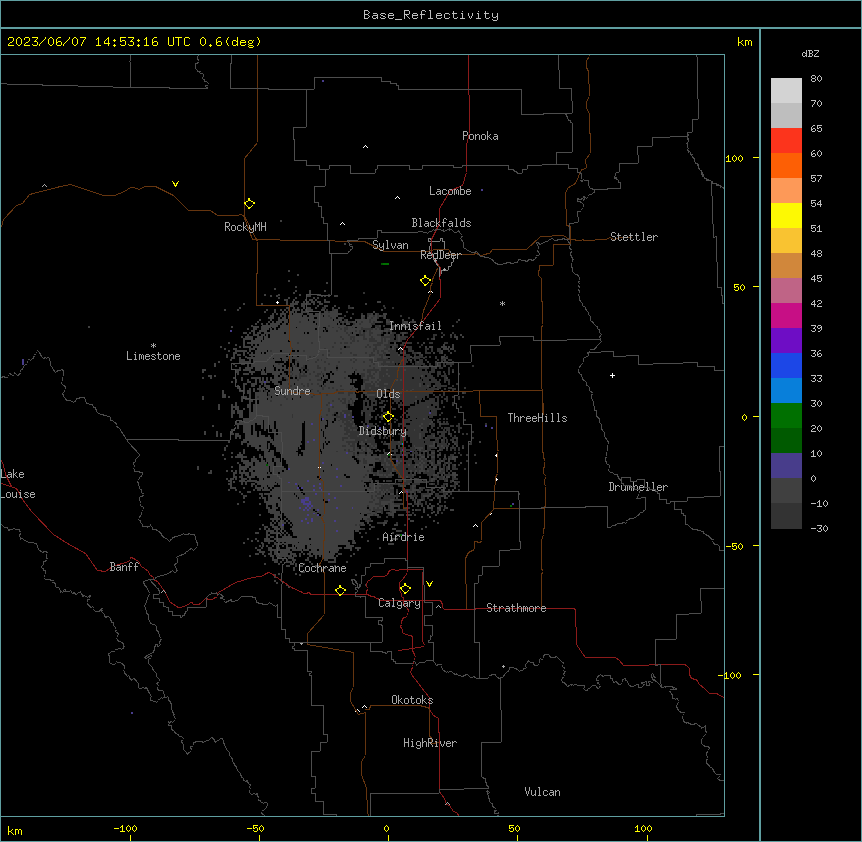The image size is (862, 842).
Task: Click the -30 value in the dBZ legend
Action: [x=819, y=528]
